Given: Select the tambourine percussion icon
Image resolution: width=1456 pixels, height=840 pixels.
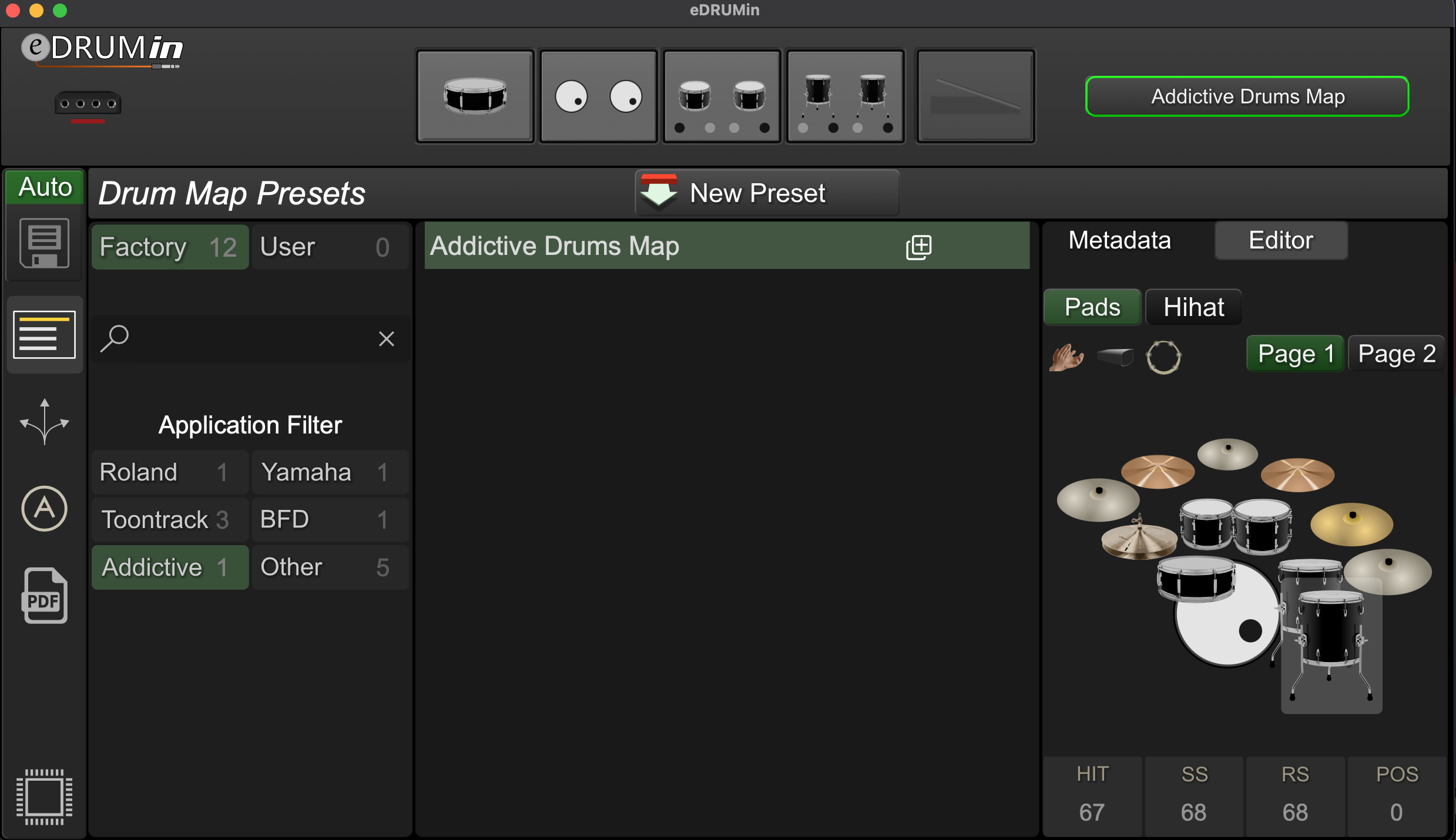Looking at the screenshot, I should tap(1163, 357).
